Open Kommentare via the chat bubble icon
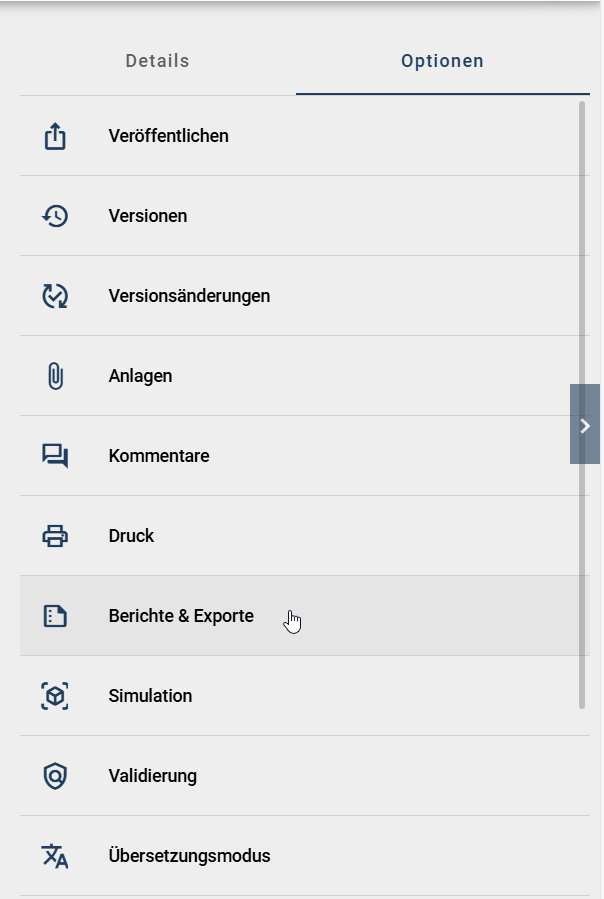 pyautogui.click(x=55, y=456)
